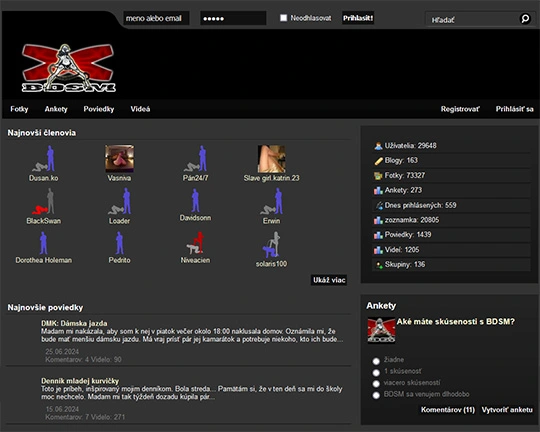This screenshot has height=432, width=540.
Task: Select BDSM sa venujem dlhodobo option
Action: (x=376, y=395)
